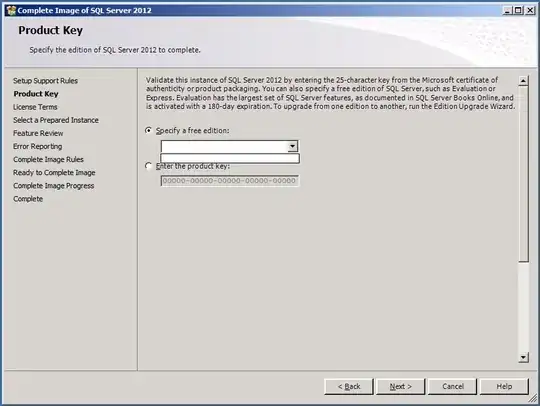Screen dimensions: 540x406
Task: Maximize the setup window
Action: tap(518, 10)
